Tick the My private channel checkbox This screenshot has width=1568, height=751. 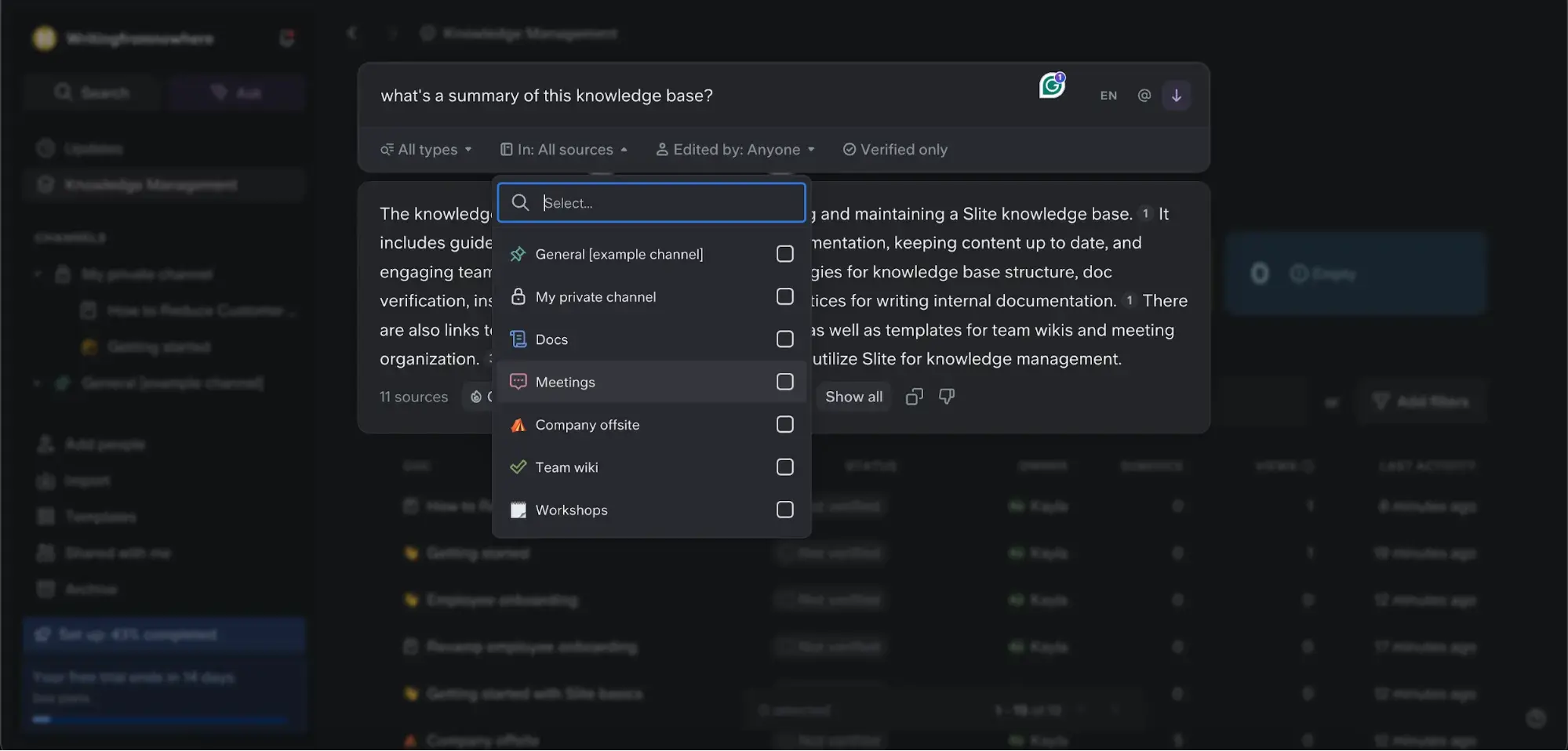[784, 297]
